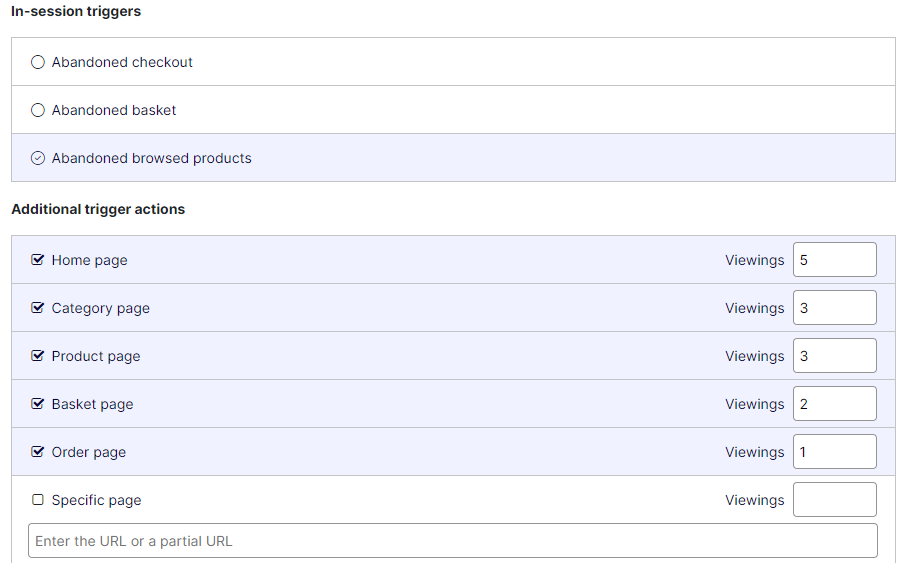Image resolution: width=901 pixels, height=563 pixels.
Task: Select the Basket page Viewings field
Action: pyautogui.click(x=834, y=404)
